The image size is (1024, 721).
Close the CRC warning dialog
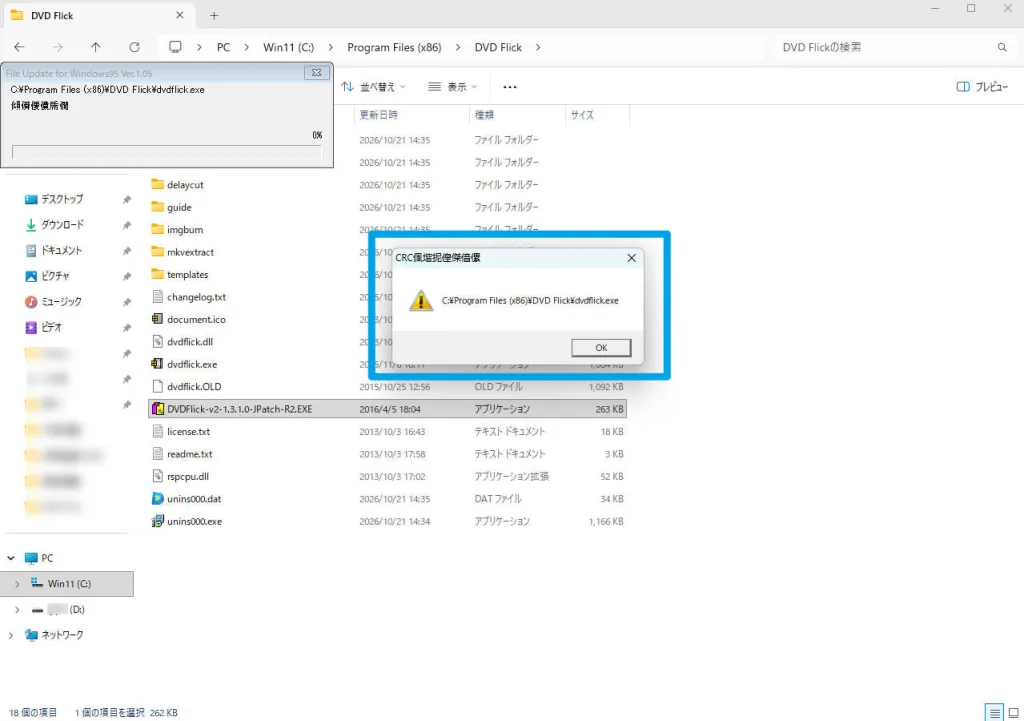(631, 258)
